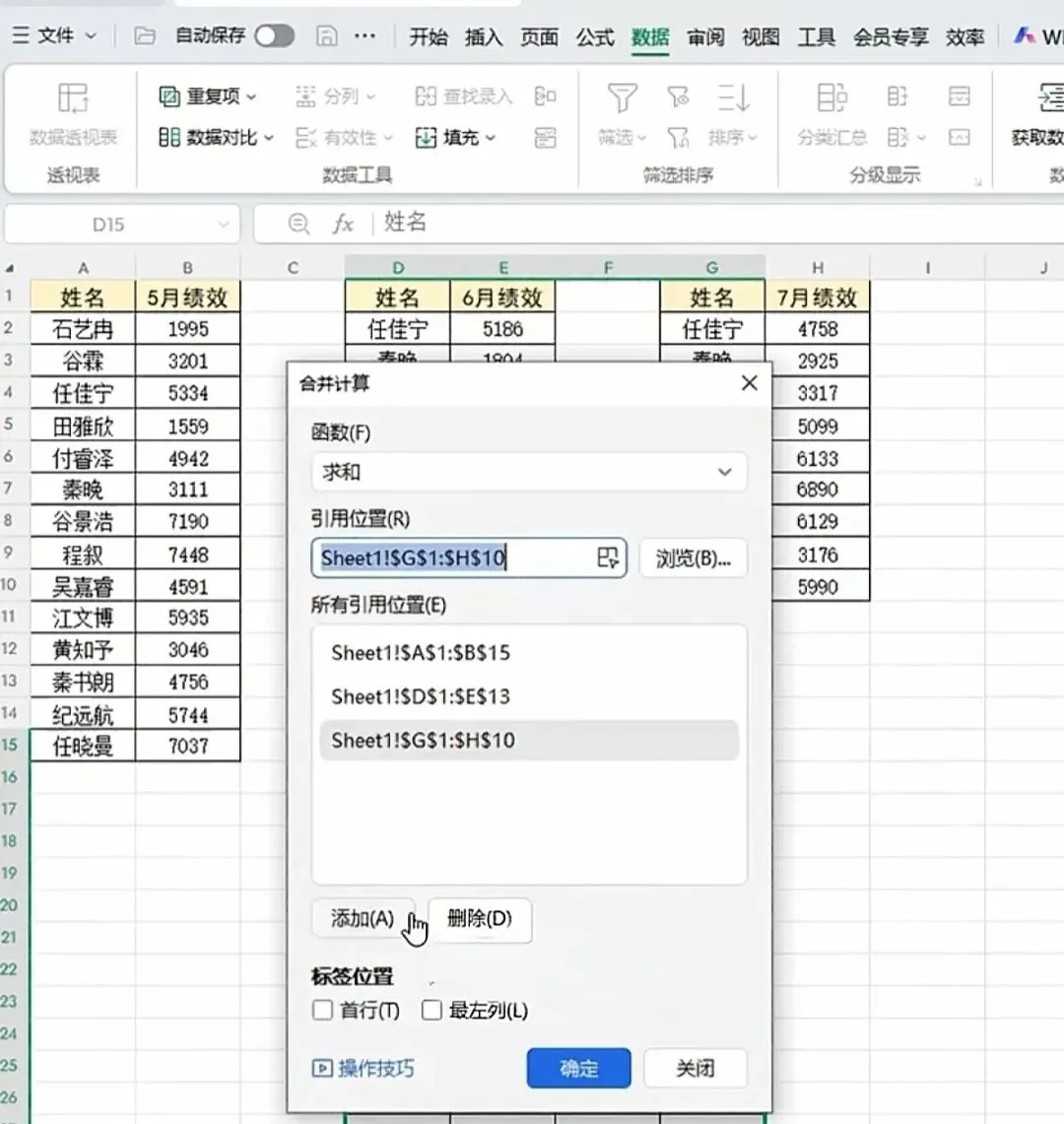This screenshot has height=1124, width=1064.
Task: Switch to the 审阅 tab
Action: [x=705, y=36]
